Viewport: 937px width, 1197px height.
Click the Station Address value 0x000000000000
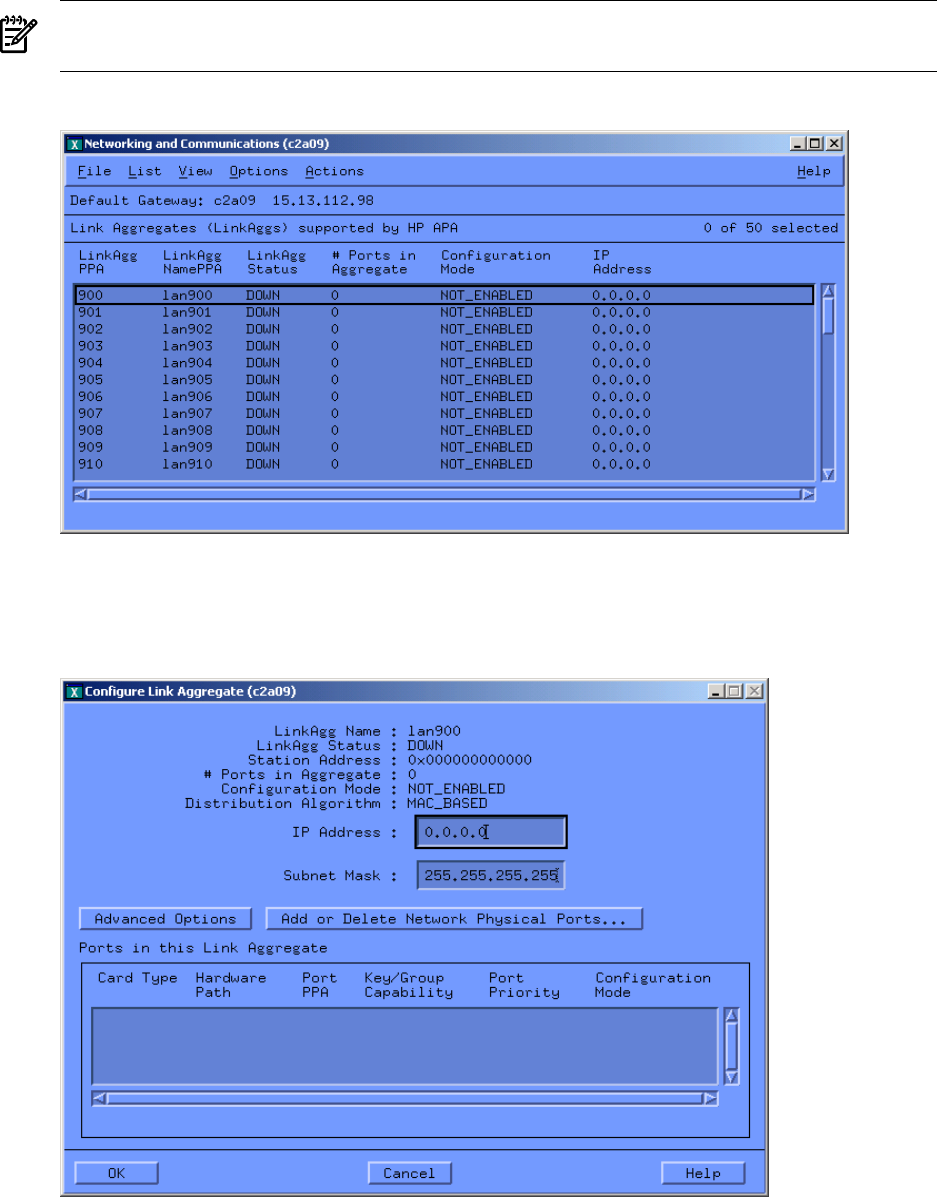[x=469, y=760]
